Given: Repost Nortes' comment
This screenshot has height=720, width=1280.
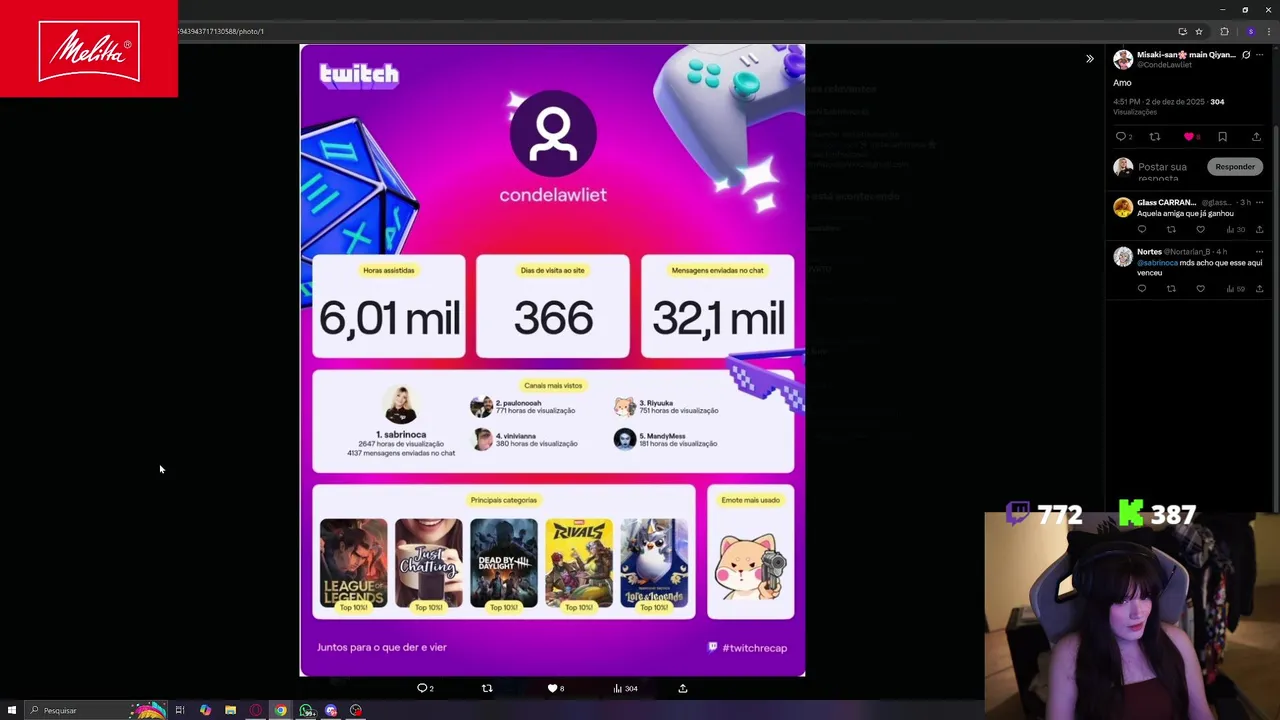Looking at the screenshot, I should tap(1171, 289).
